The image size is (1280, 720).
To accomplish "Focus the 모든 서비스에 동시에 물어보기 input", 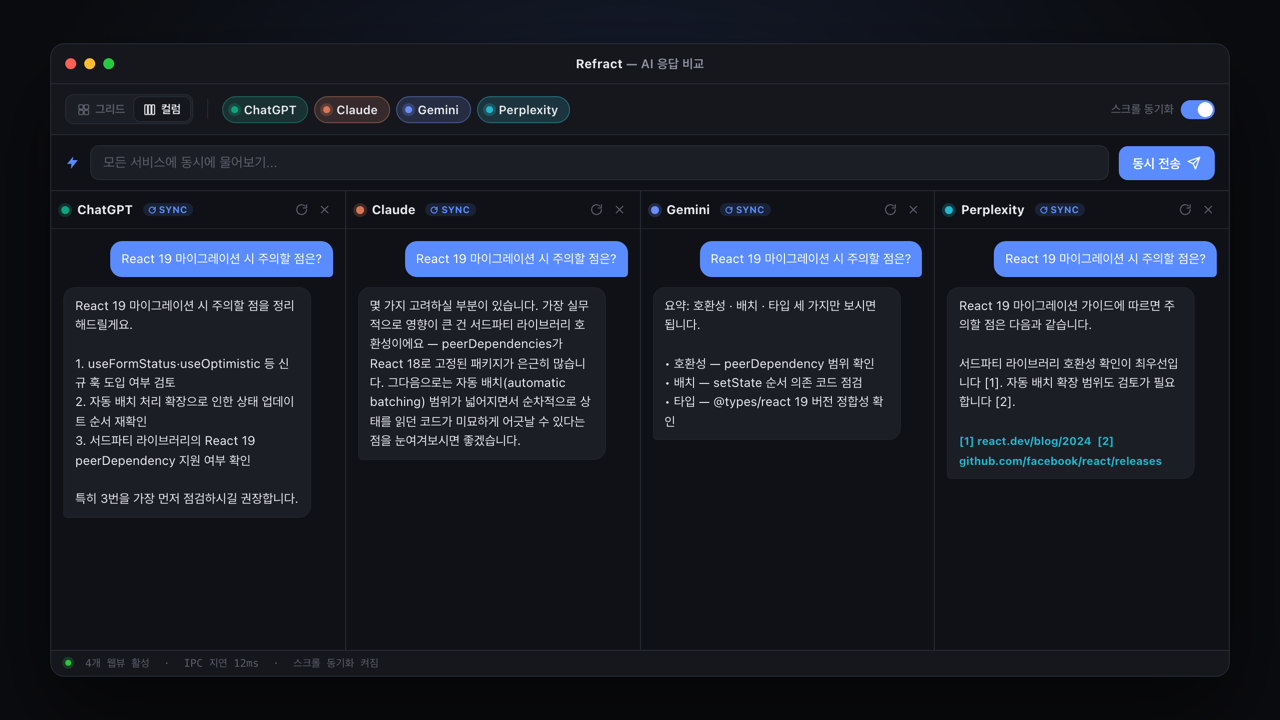I will [x=599, y=163].
